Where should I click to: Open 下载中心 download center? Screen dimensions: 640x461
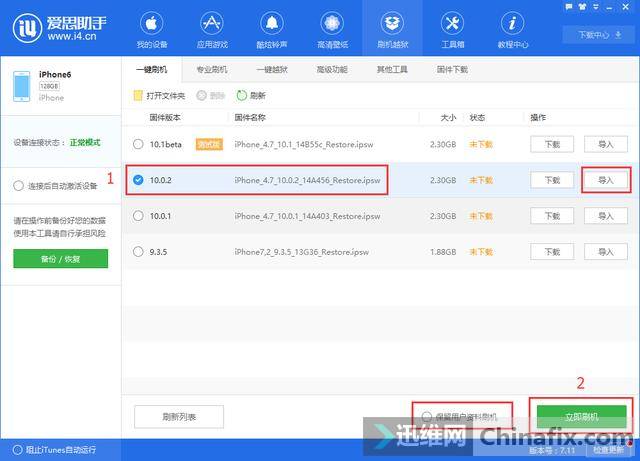coord(600,35)
